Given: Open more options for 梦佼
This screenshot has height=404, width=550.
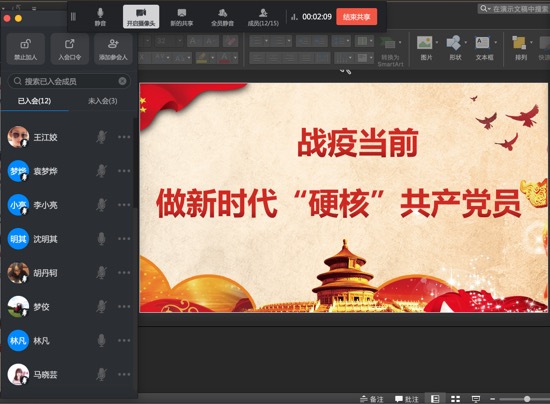Looking at the screenshot, I should click(124, 307).
